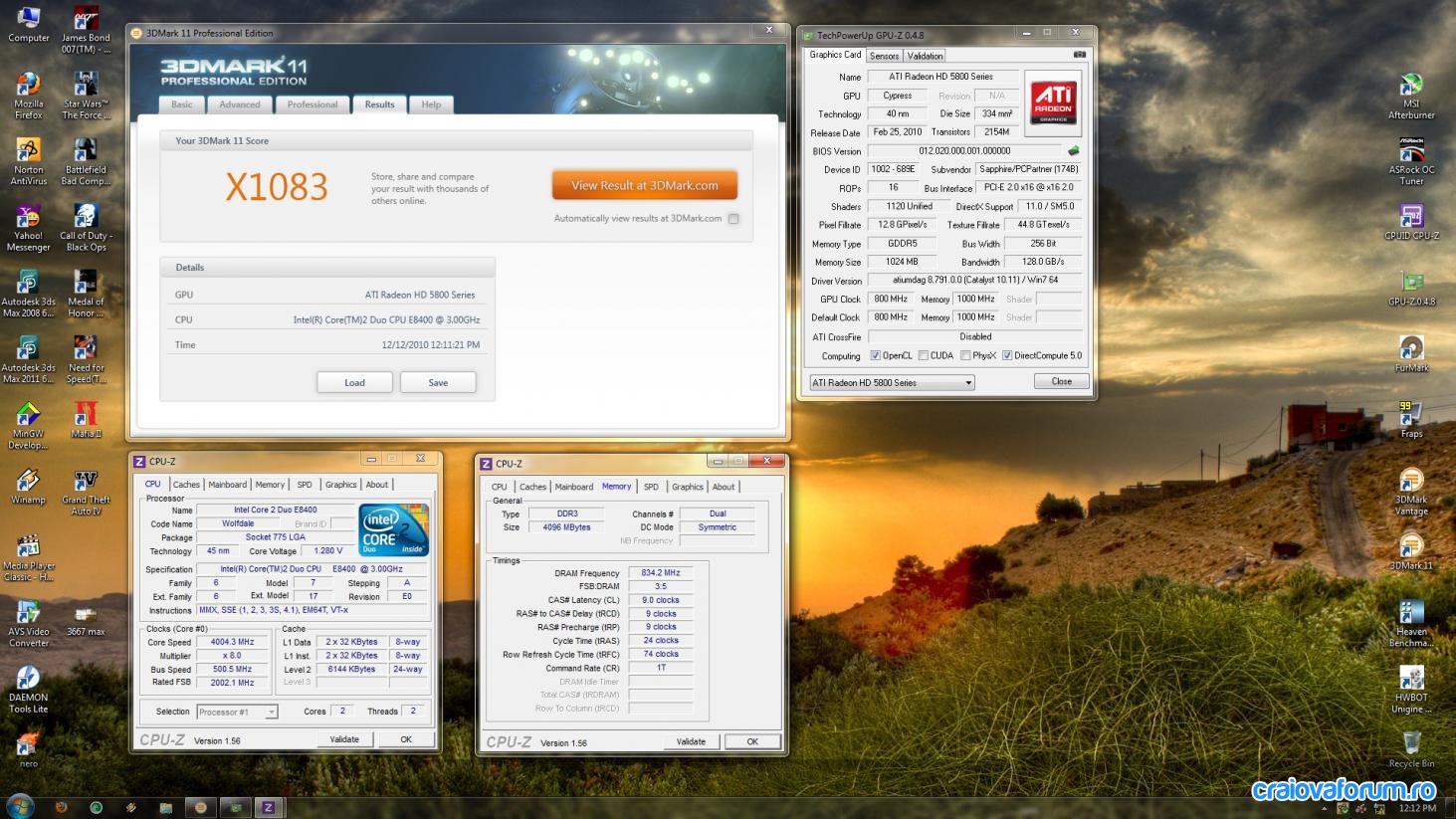Launch Grand Theft Auto IV icon
1456x819 pixels.
click(86, 492)
